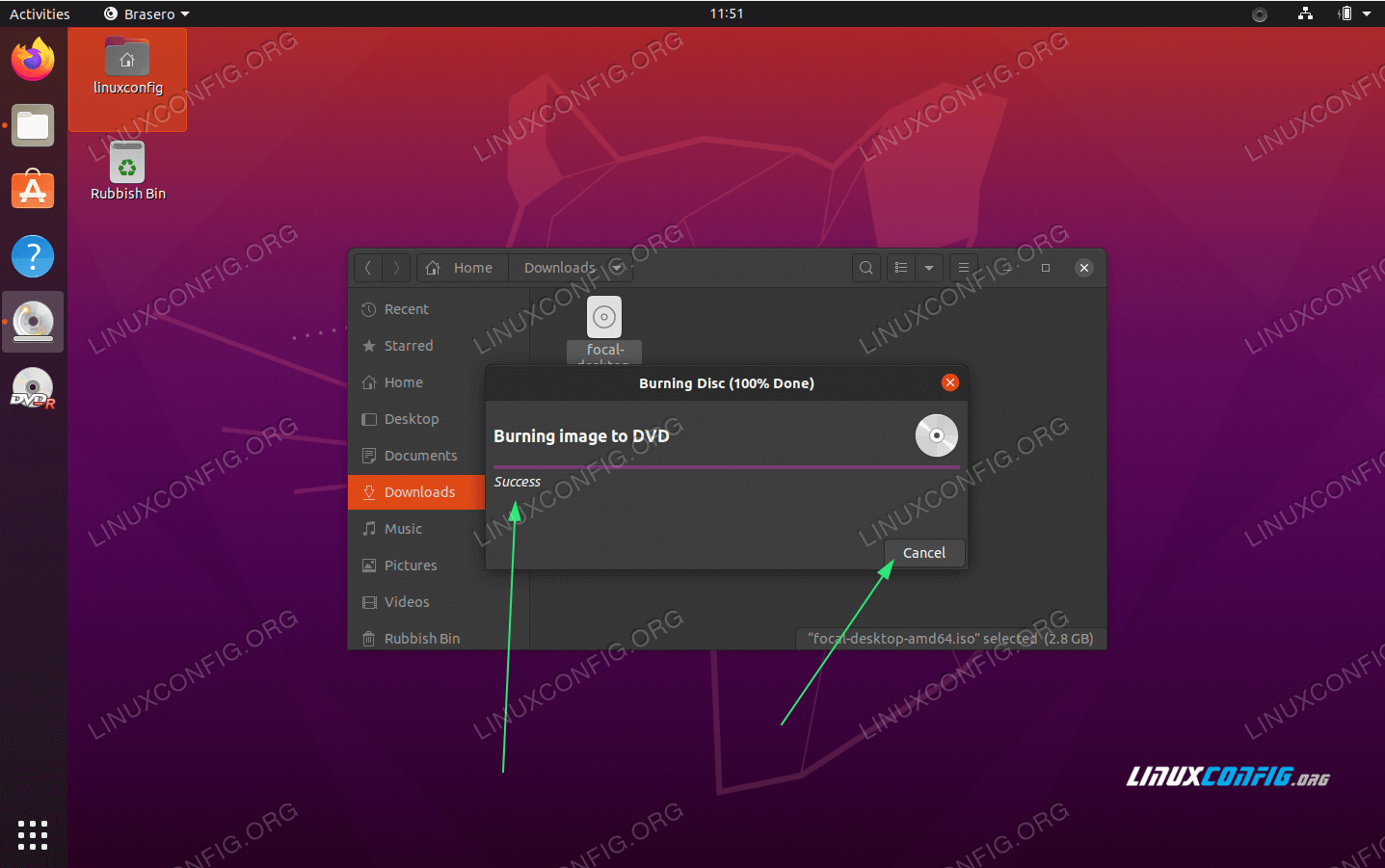Open the system status menu arrow
Screen dimensions: 1385x868
[1367, 13]
